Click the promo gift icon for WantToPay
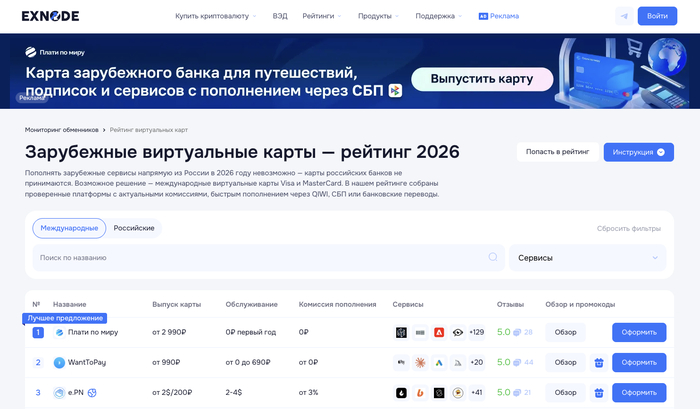Screen dimensions: 700x409 599,363
